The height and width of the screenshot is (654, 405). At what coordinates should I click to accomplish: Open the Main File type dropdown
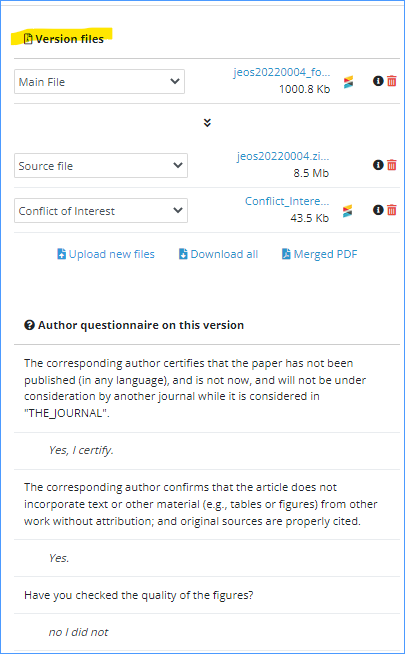[99, 82]
